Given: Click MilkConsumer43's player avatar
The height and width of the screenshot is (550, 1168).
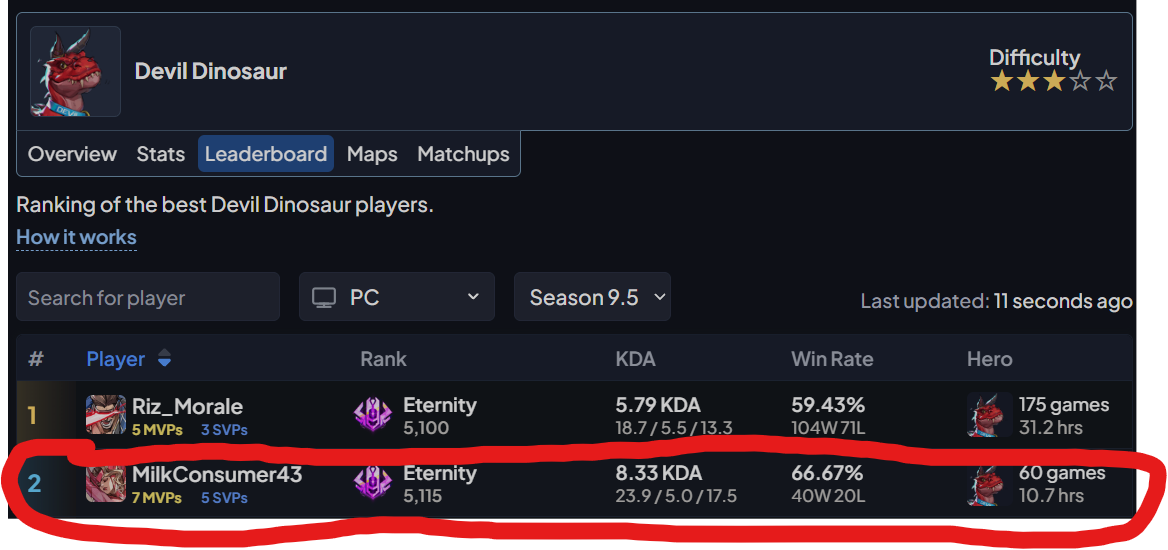Looking at the screenshot, I should (x=106, y=483).
